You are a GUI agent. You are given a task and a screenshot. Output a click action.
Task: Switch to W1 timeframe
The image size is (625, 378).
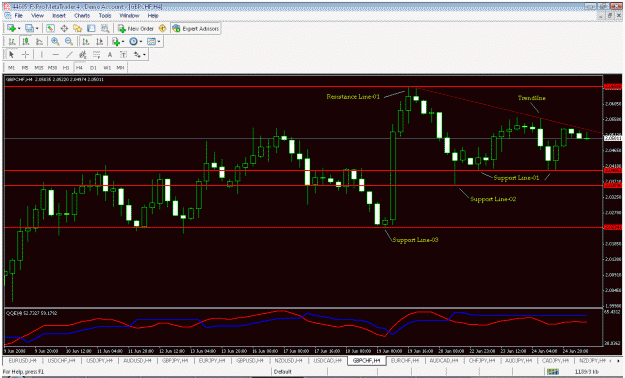coord(107,68)
